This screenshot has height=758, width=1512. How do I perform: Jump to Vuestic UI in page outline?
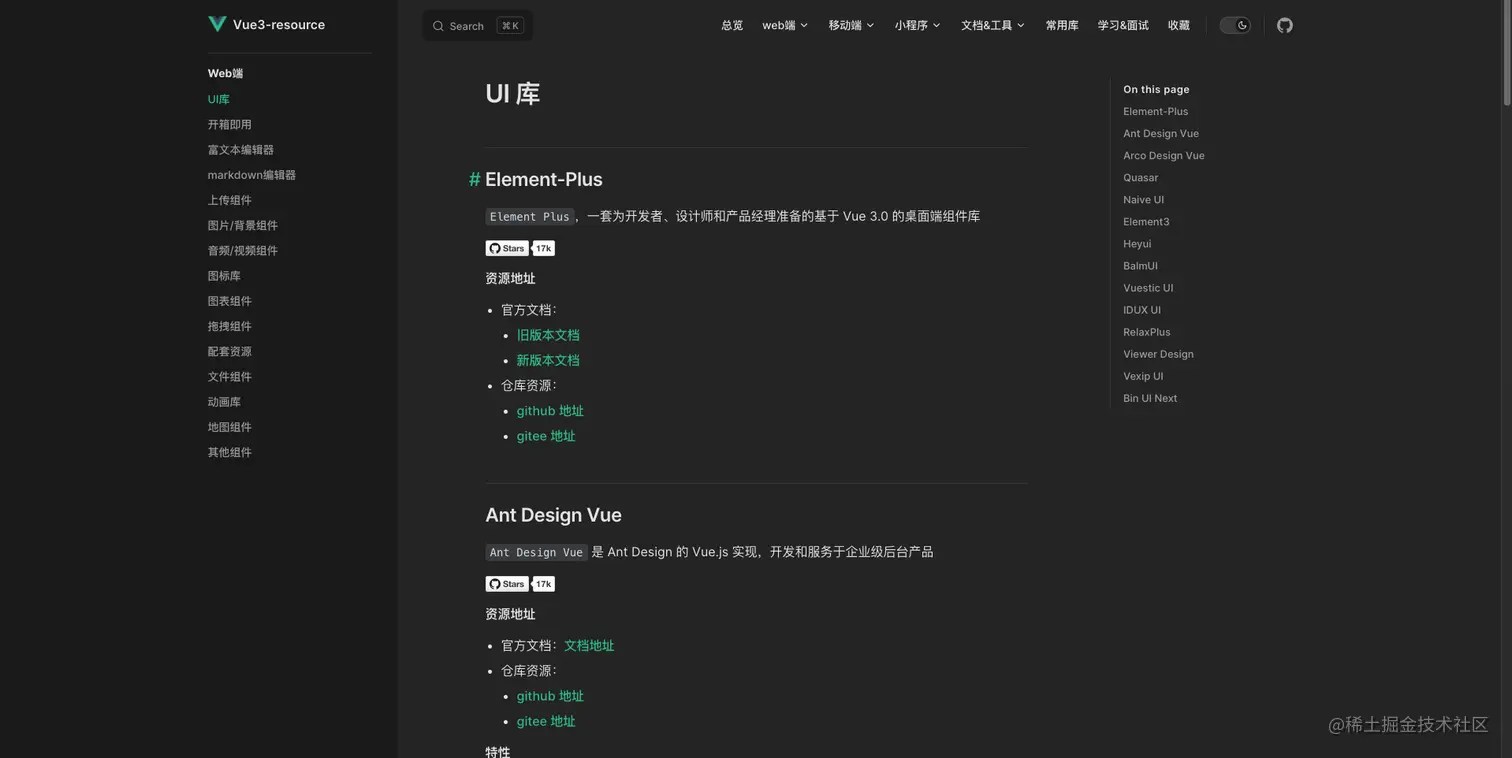[1148, 287]
